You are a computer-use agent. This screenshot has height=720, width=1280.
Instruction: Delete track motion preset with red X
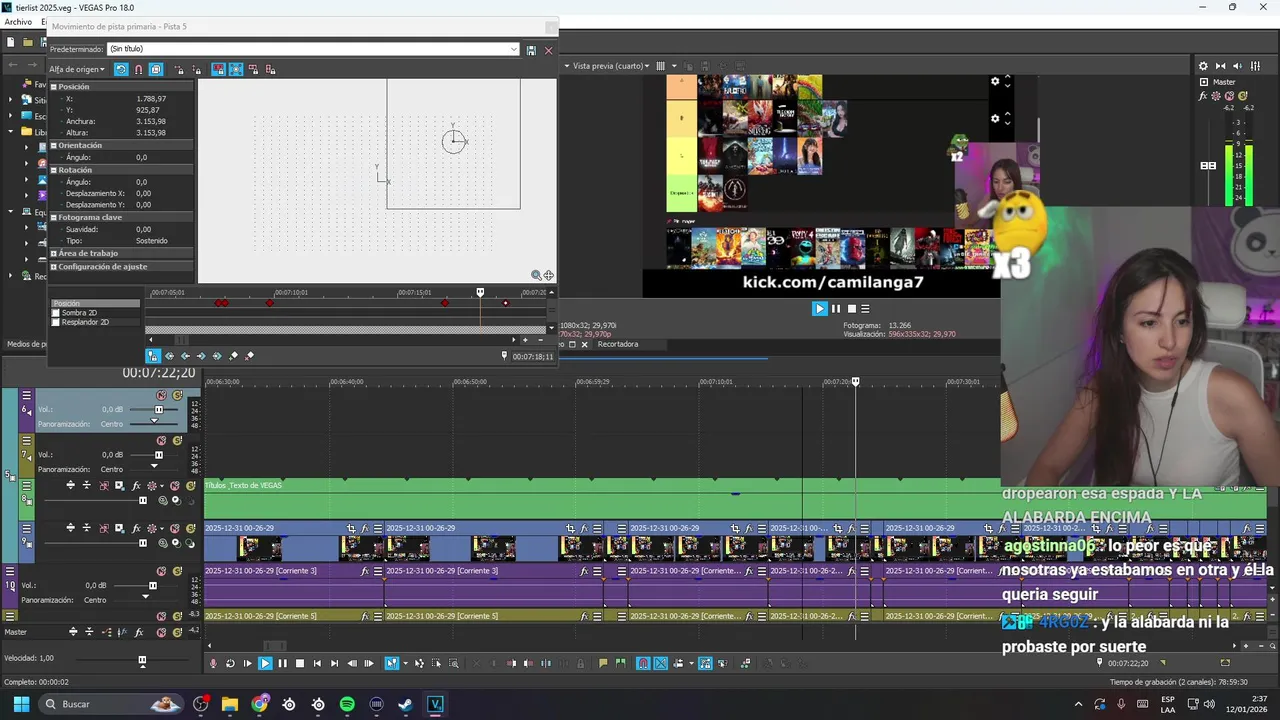548,50
